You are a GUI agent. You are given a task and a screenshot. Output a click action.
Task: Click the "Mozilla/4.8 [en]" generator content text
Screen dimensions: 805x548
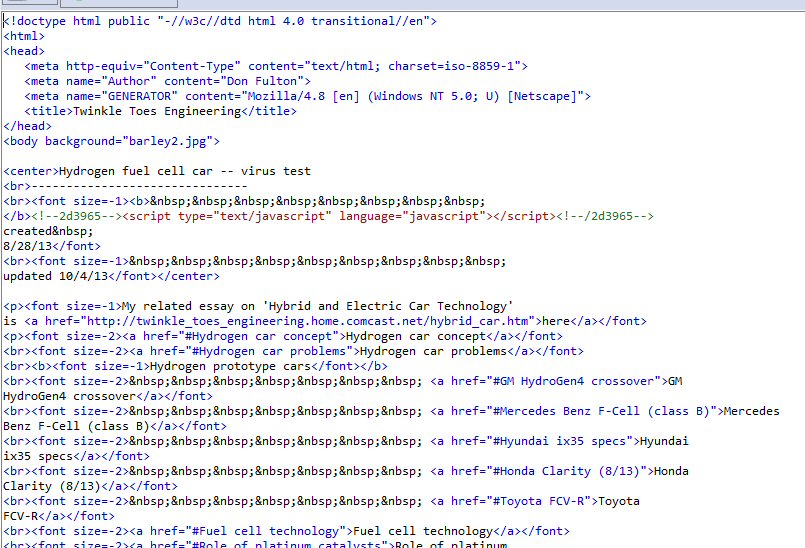coord(303,96)
